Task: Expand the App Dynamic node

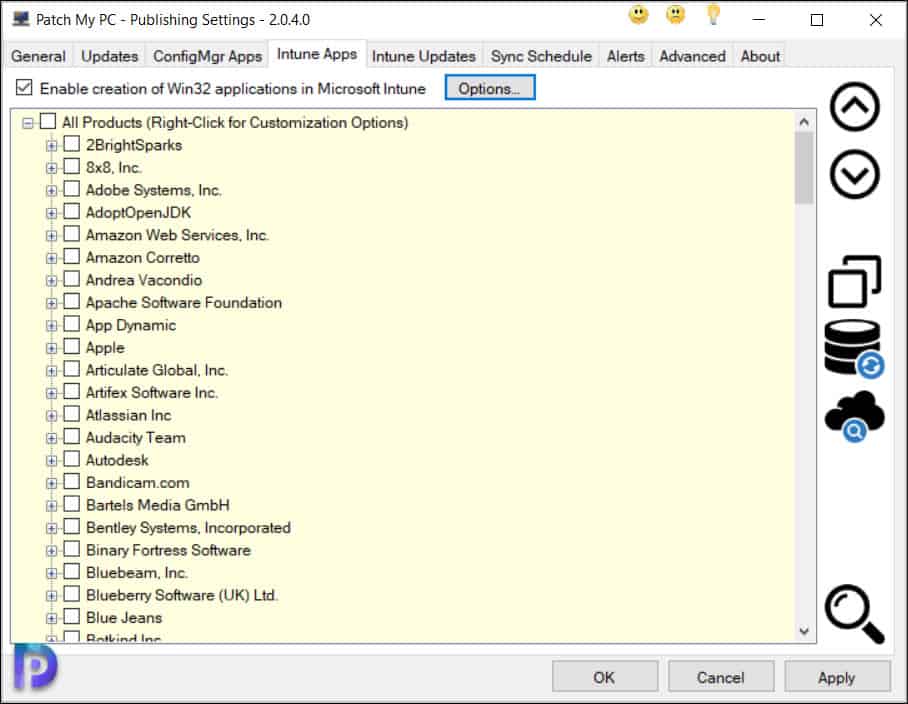Action: coord(52,326)
